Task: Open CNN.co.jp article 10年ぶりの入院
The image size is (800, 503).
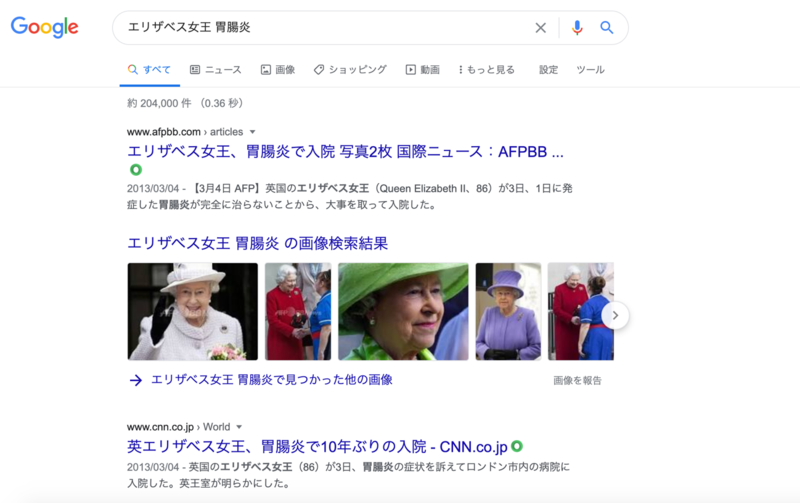Action: (317, 446)
